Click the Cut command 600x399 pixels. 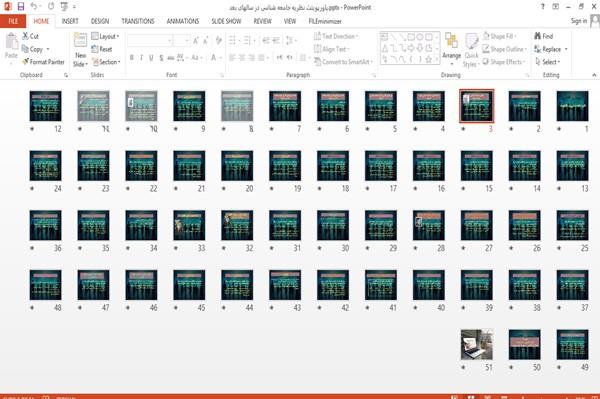coord(30,36)
